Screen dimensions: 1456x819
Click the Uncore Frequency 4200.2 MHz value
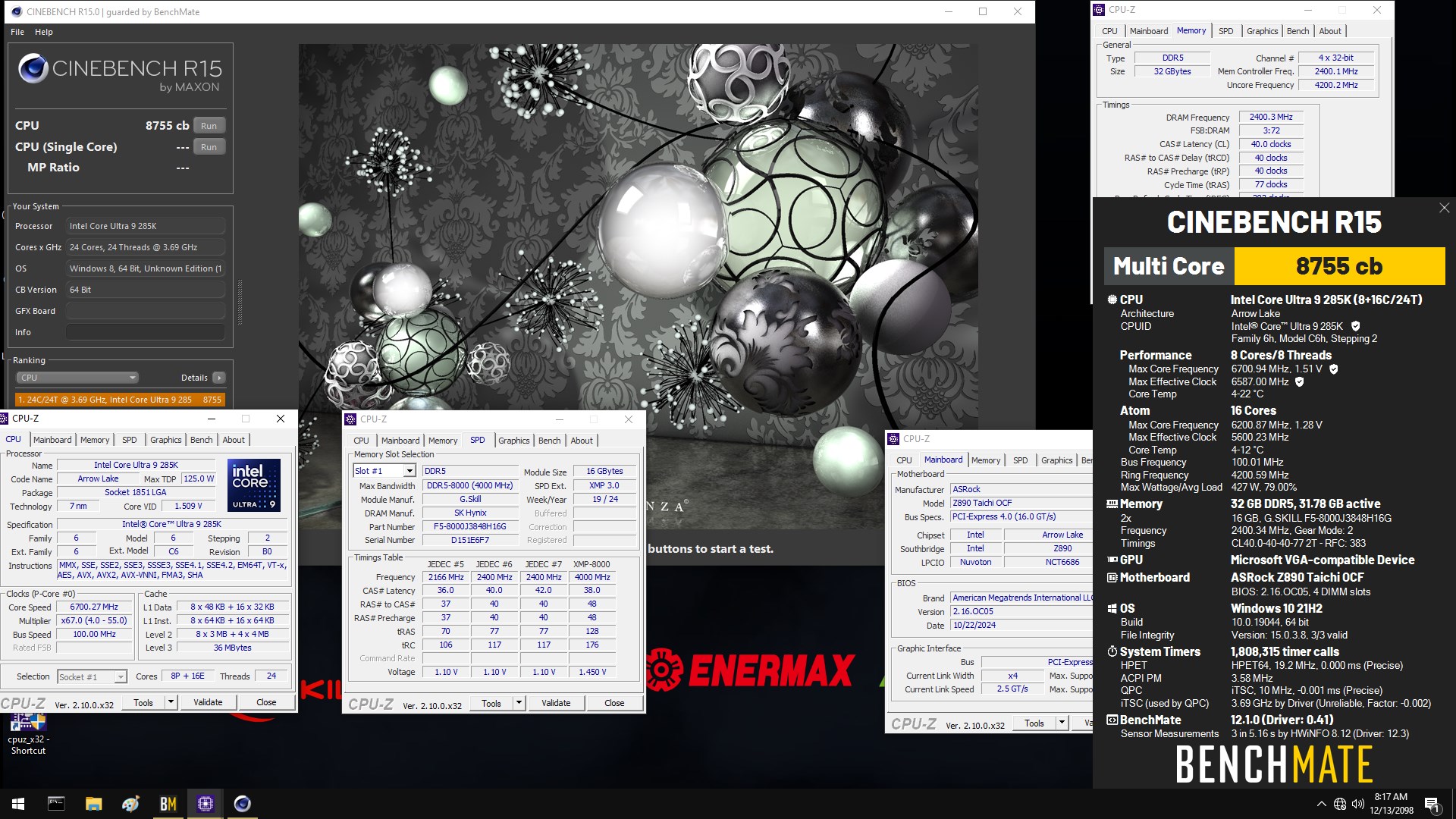pyautogui.click(x=1336, y=85)
